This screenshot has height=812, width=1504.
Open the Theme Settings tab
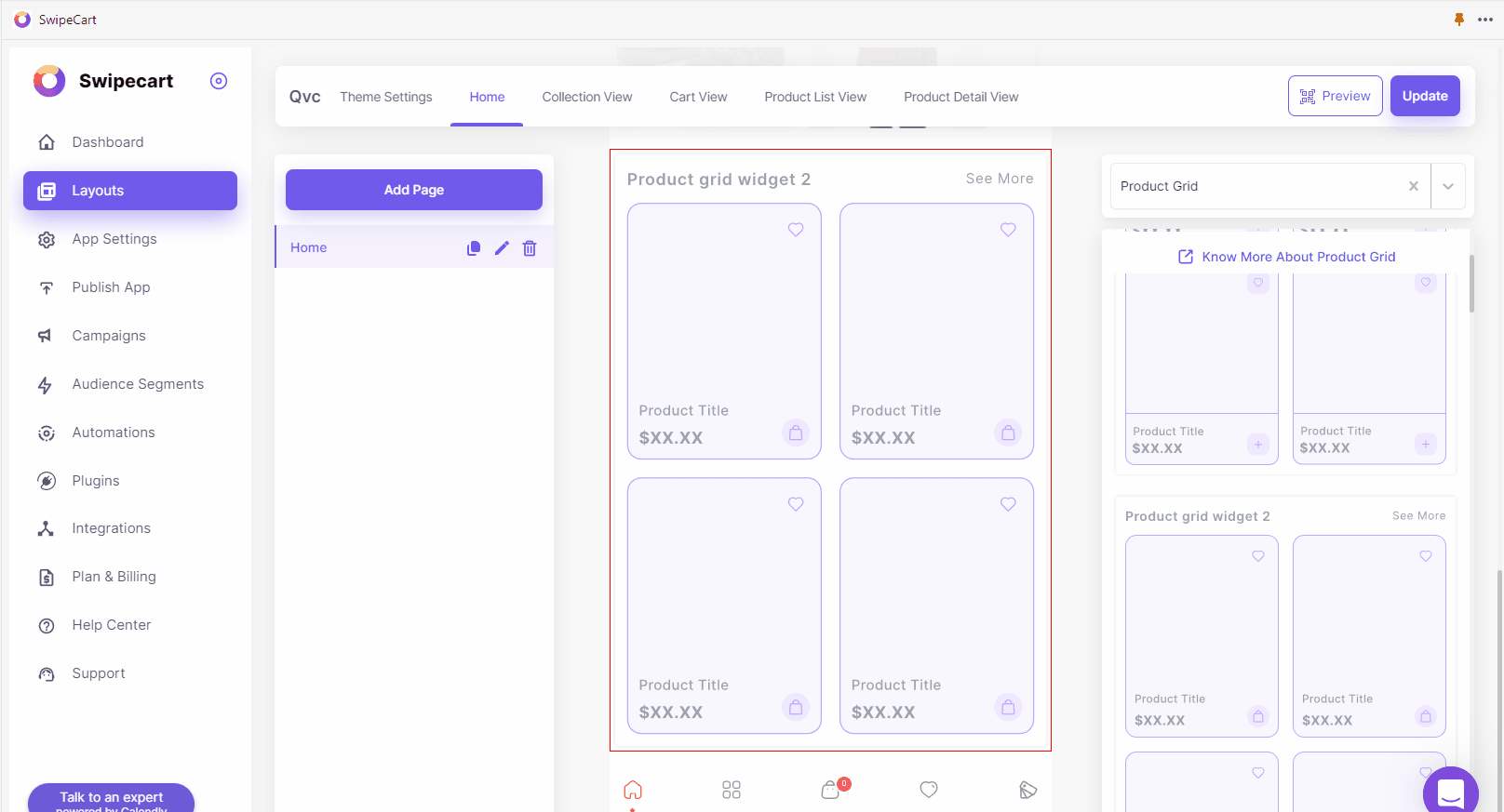coord(386,97)
